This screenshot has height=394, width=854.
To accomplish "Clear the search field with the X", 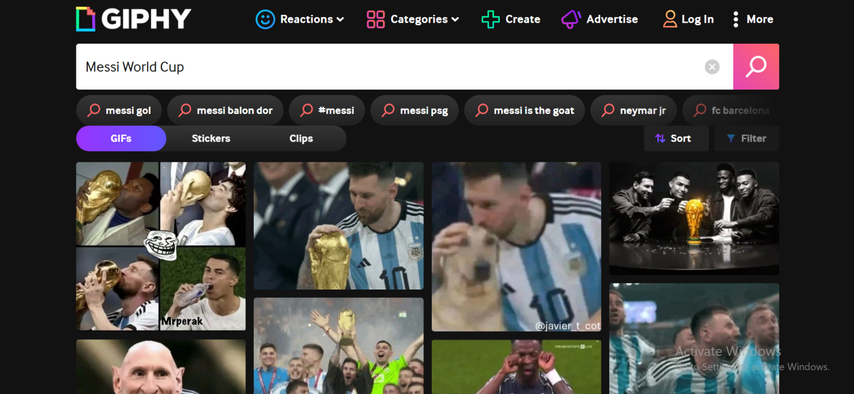I will 712,67.
